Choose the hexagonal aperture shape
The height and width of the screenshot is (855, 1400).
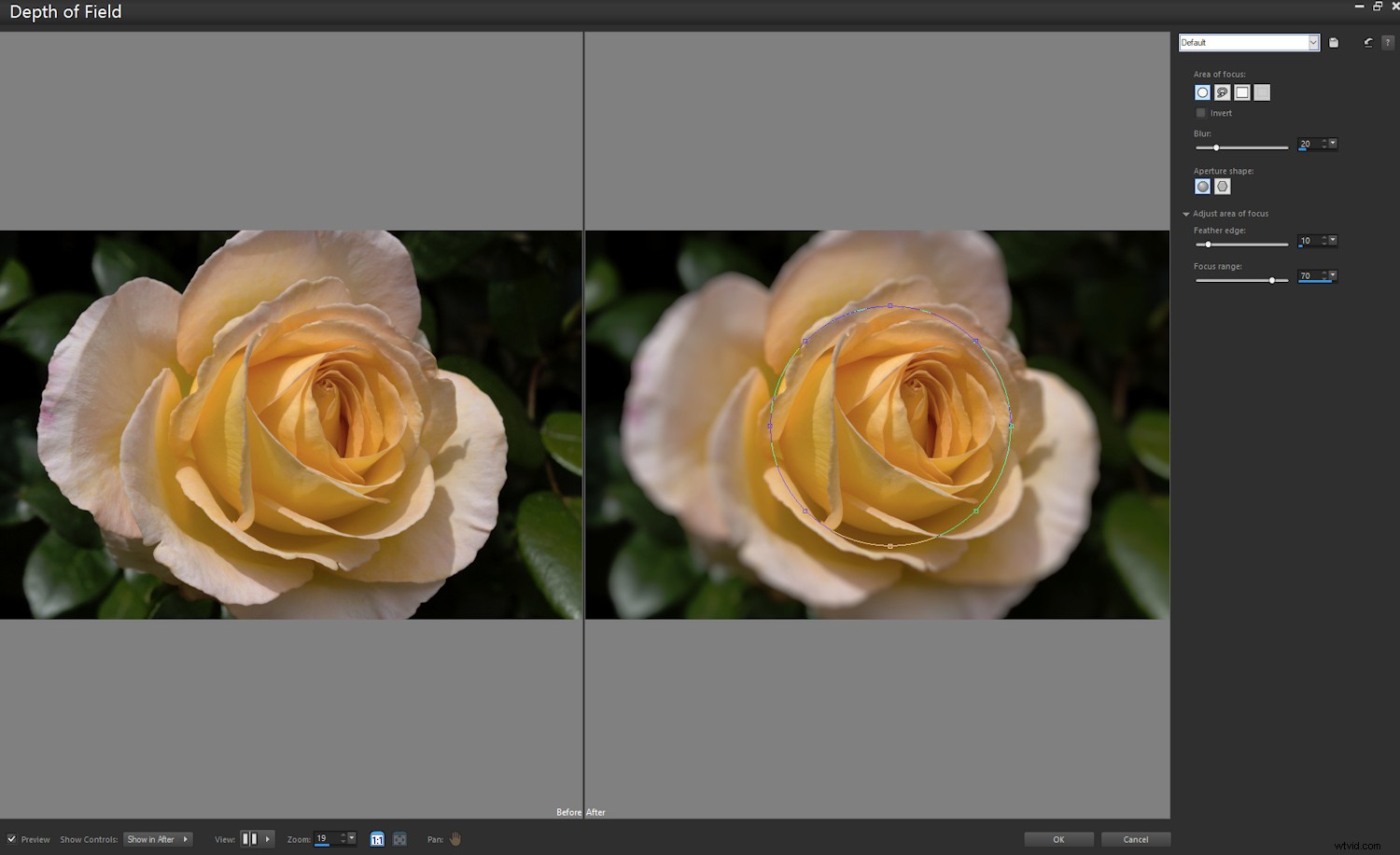[1223, 186]
